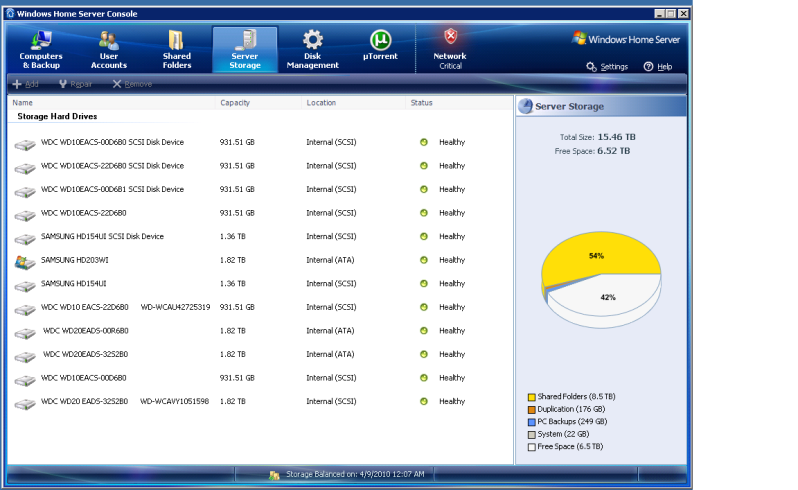Click the Repair toolbar button
Screen dimensions: 798x490
[75, 84]
